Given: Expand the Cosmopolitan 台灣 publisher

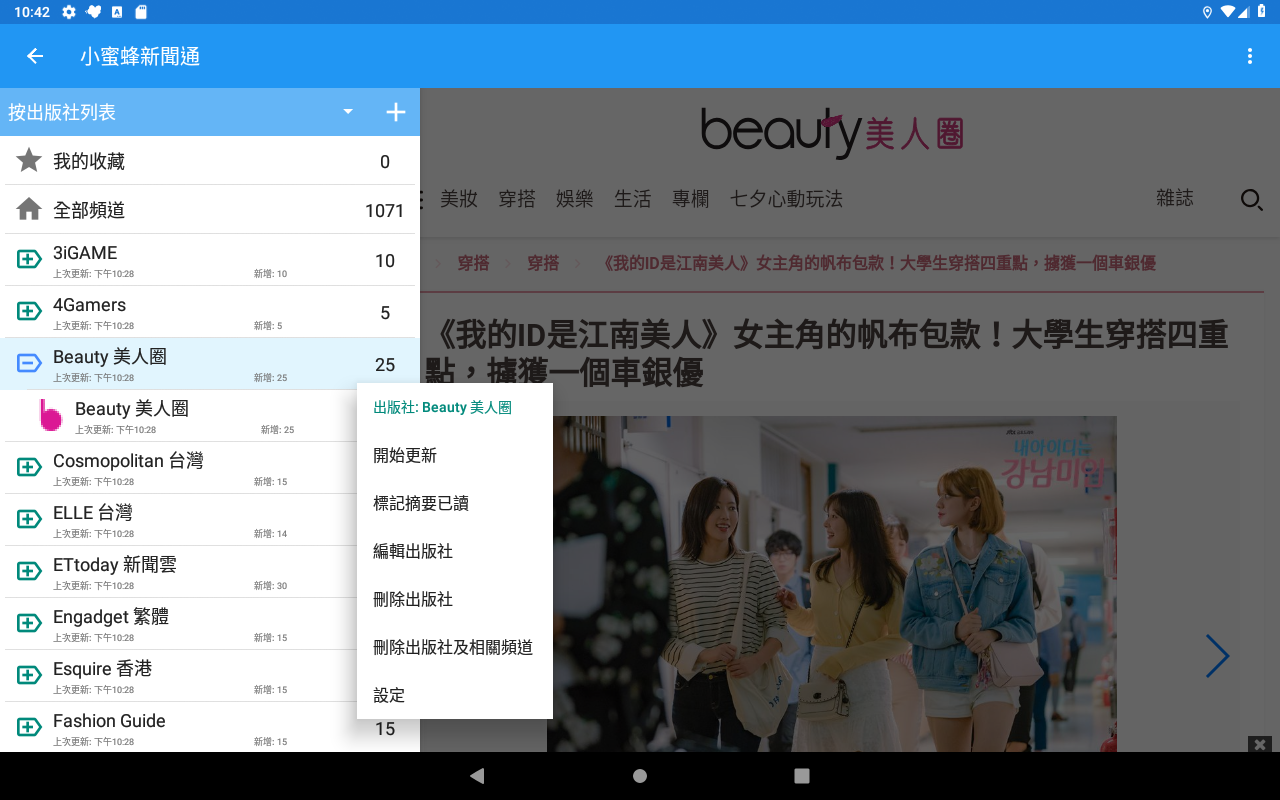Looking at the screenshot, I should [x=29, y=468].
